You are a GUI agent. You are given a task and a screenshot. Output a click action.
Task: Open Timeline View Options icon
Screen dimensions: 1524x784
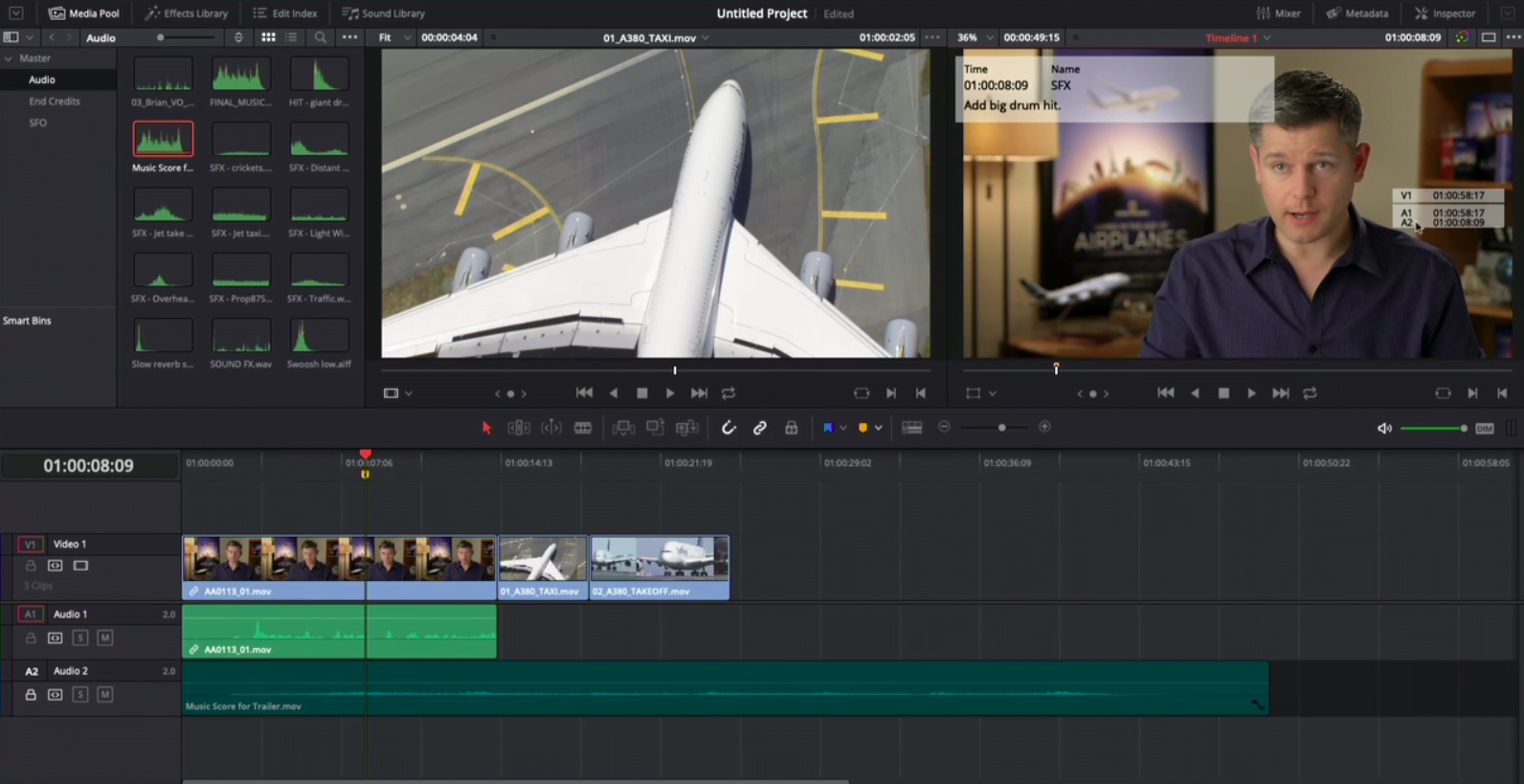(x=912, y=428)
